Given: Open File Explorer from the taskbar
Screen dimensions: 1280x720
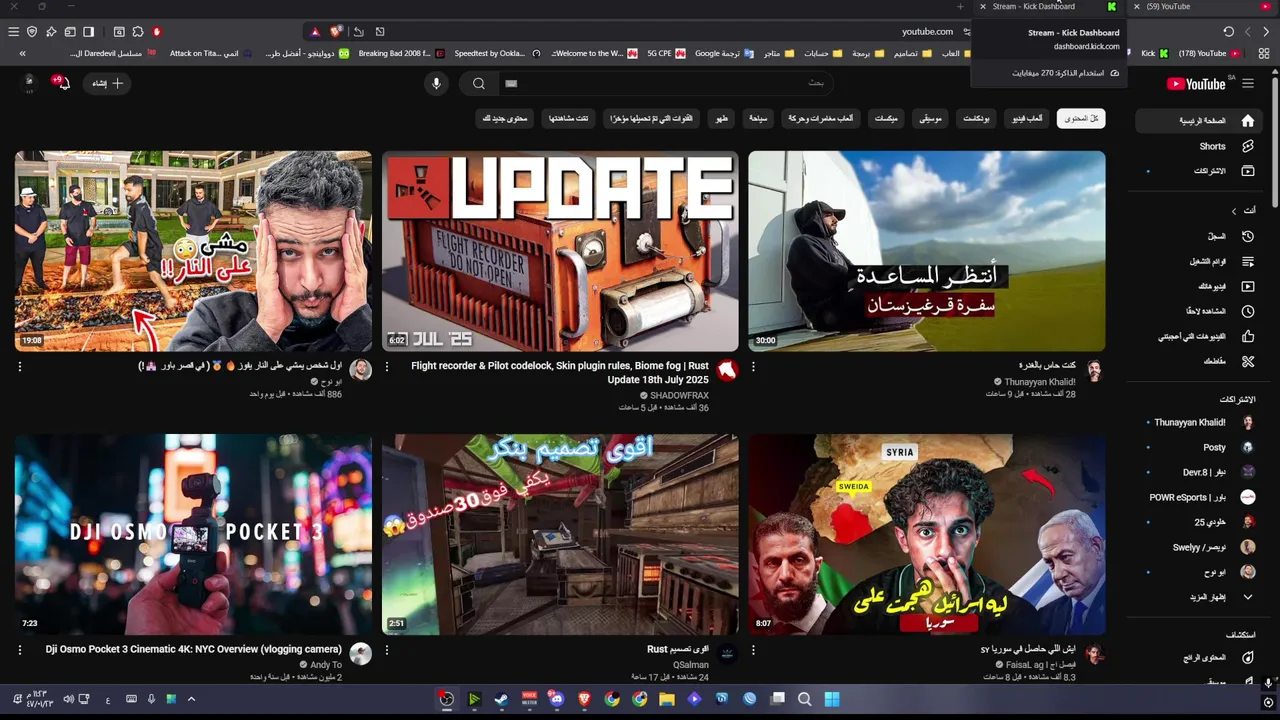Looking at the screenshot, I should point(667,699).
